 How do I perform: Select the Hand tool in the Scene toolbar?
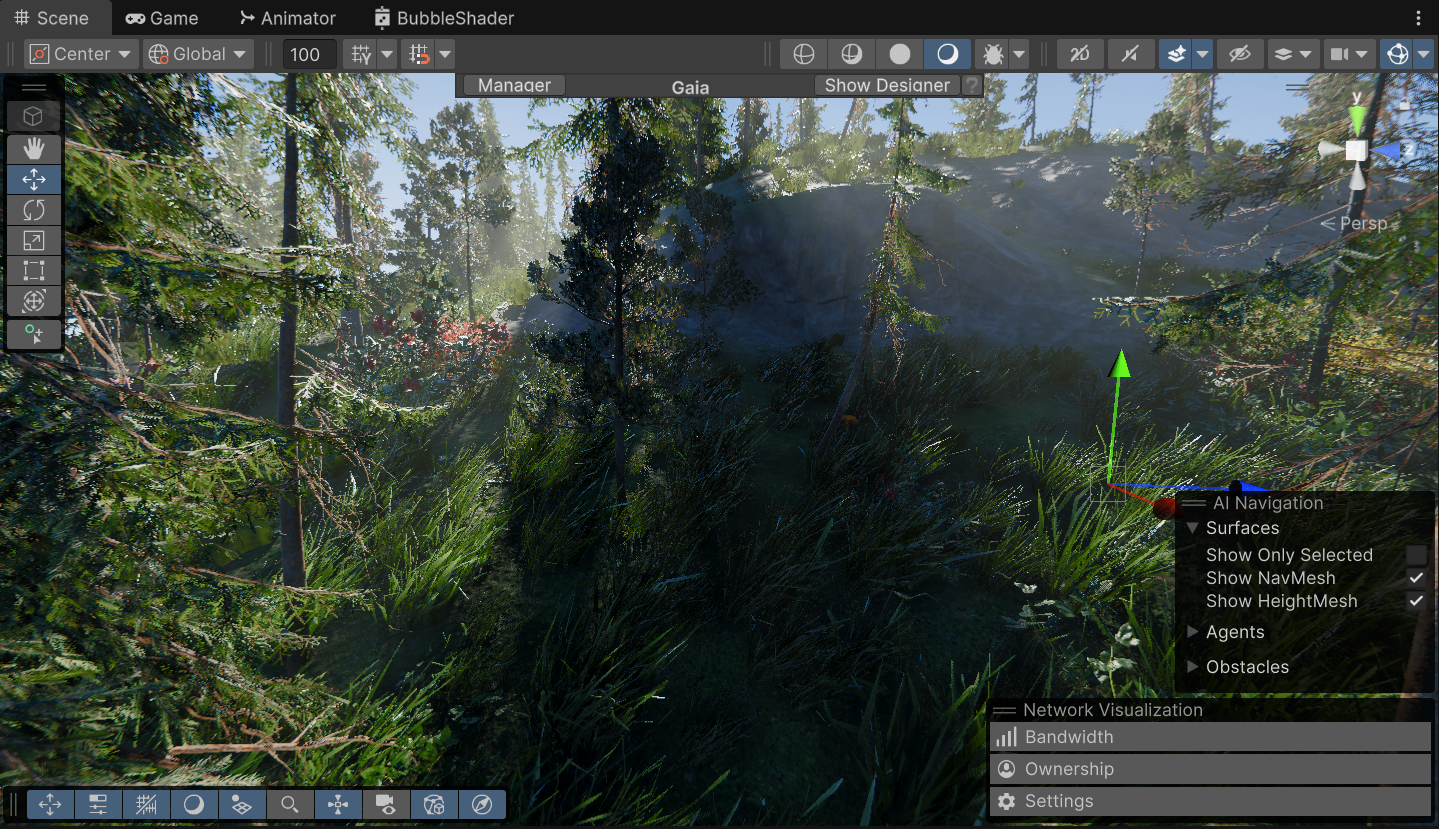pos(33,148)
